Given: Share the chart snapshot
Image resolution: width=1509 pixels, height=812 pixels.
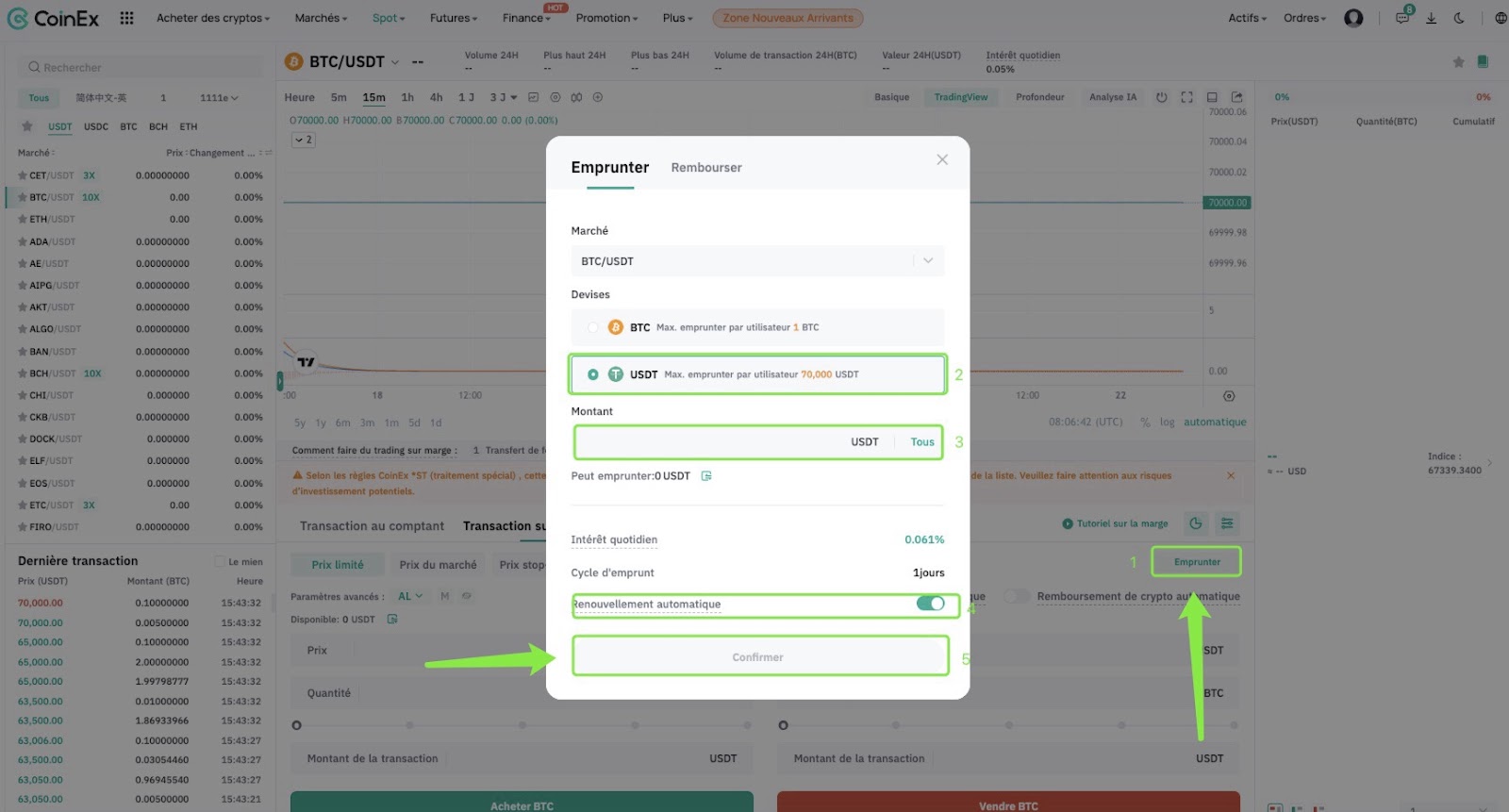Looking at the screenshot, I should (x=1237, y=97).
